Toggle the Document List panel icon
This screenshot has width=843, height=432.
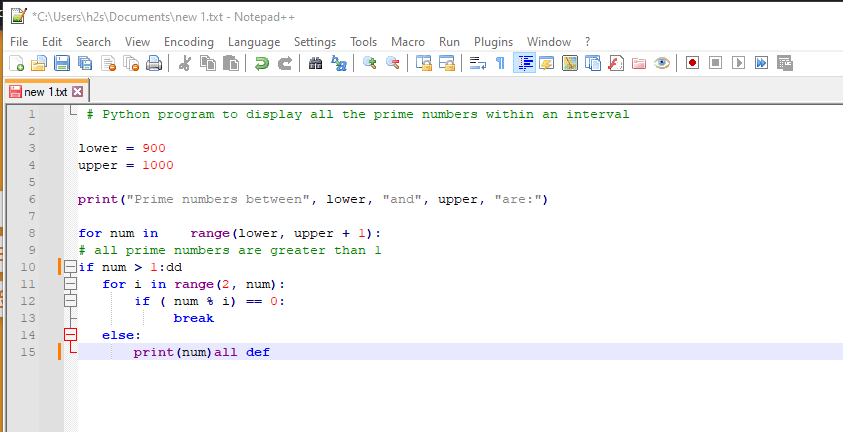click(592, 63)
